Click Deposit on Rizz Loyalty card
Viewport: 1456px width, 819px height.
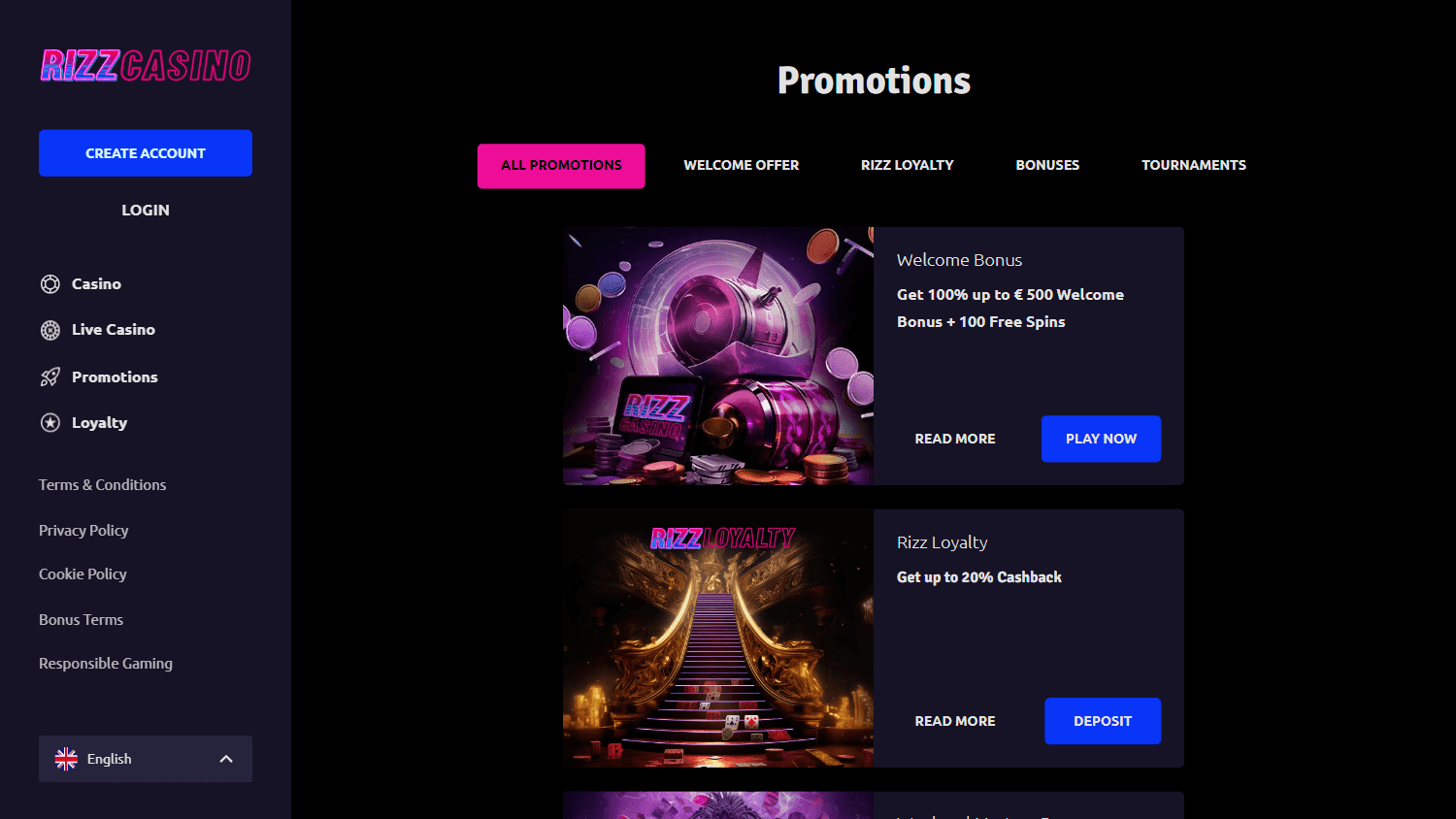1103,721
